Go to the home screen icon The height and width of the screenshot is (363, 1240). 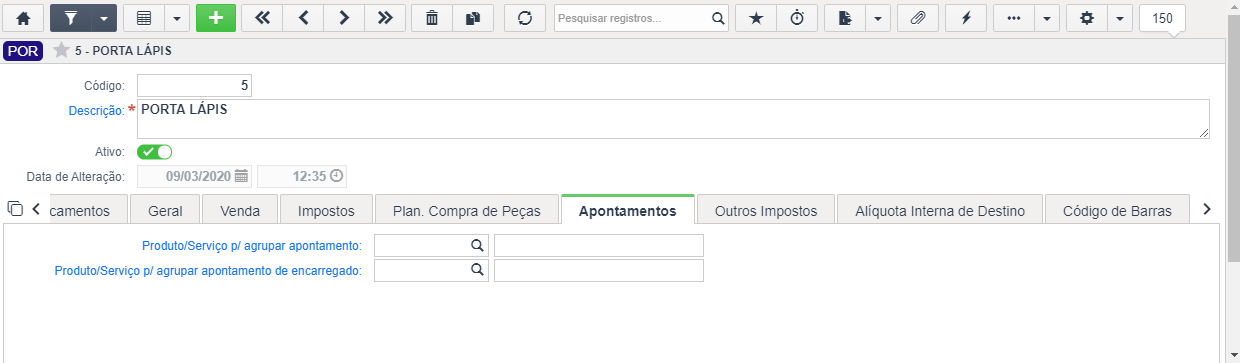(23, 18)
